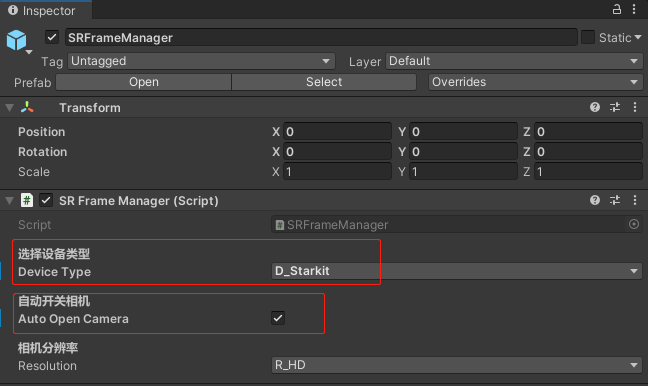The width and height of the screenshot is (648, 386).
Task: Open Transform preset settings icon
Action: [x=615, y=107]
